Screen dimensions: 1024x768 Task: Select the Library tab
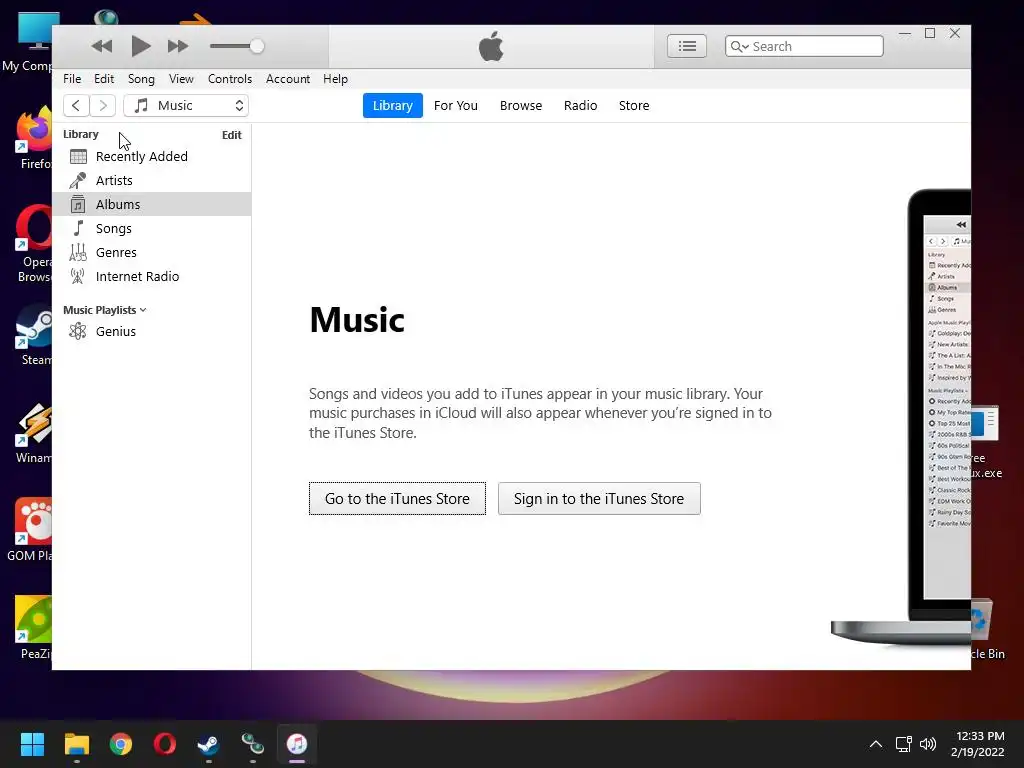tap(392, 106)
